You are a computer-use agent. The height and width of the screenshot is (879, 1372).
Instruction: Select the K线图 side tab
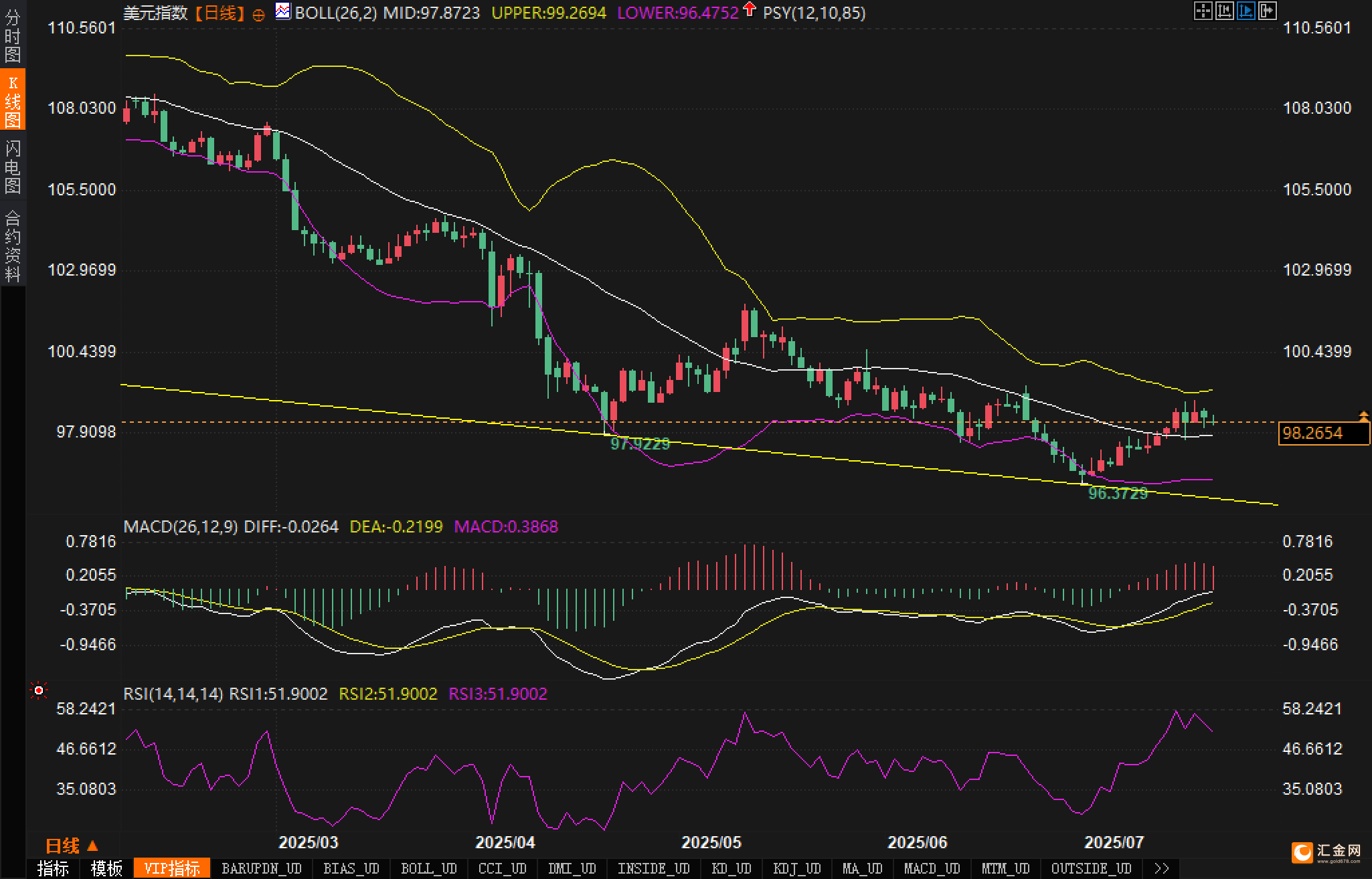pyautogui.click(x=13, y=100)
